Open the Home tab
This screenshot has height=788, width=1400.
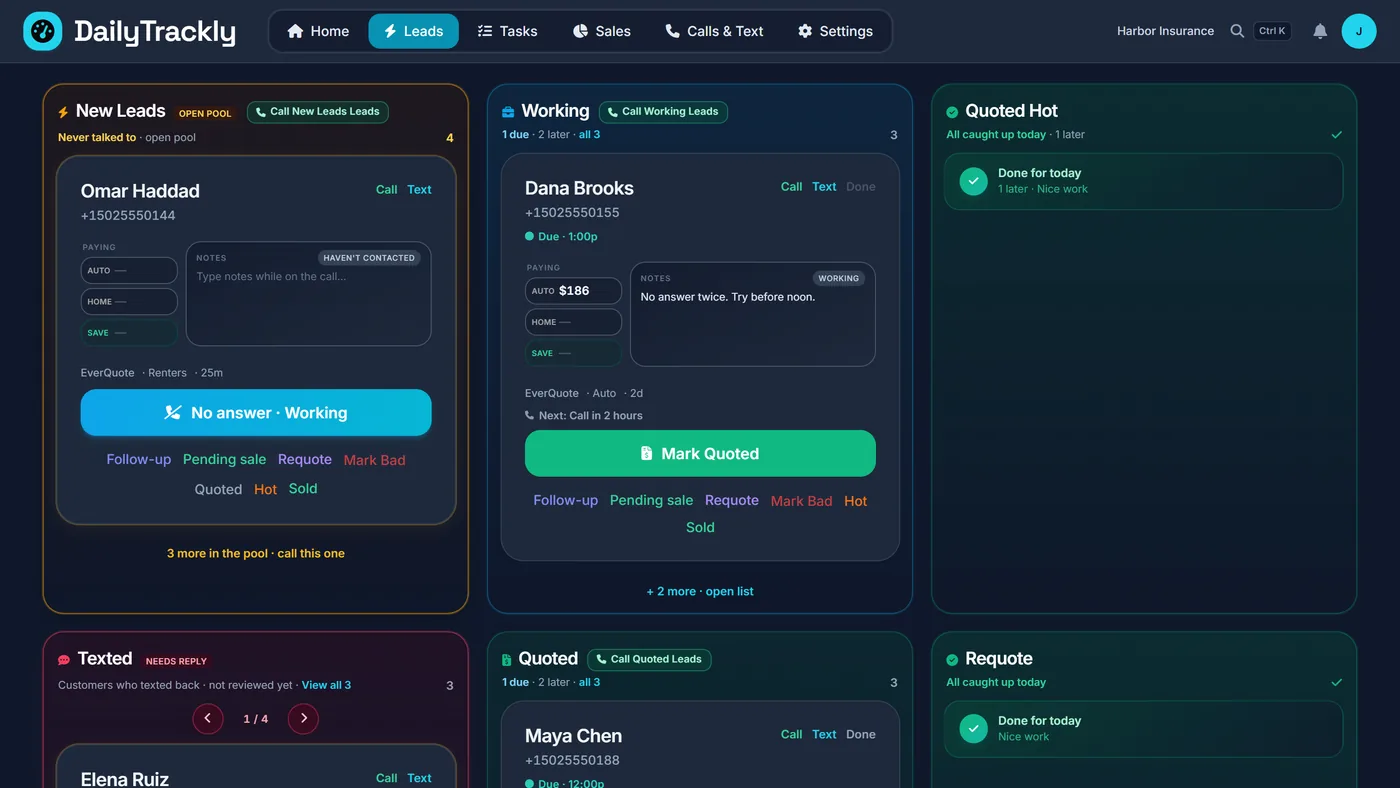tap(318, 31)
